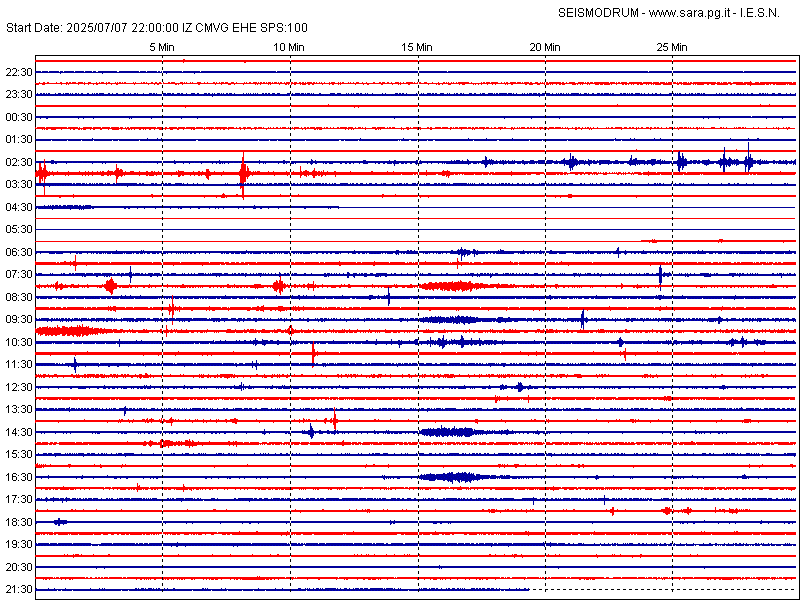Pick the 12:30 time label
This screenshot has width=800, height=600.
tap(19, 387)
